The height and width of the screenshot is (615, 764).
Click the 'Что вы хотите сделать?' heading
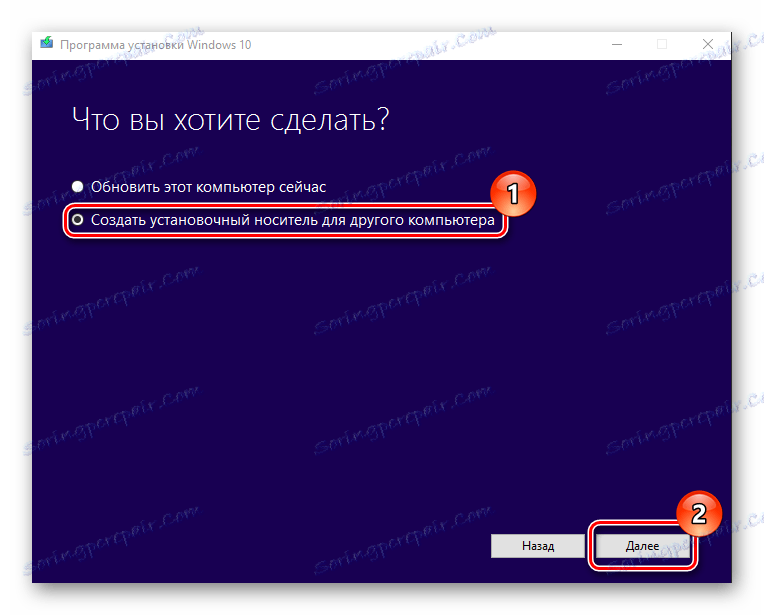tap(231, 119)
